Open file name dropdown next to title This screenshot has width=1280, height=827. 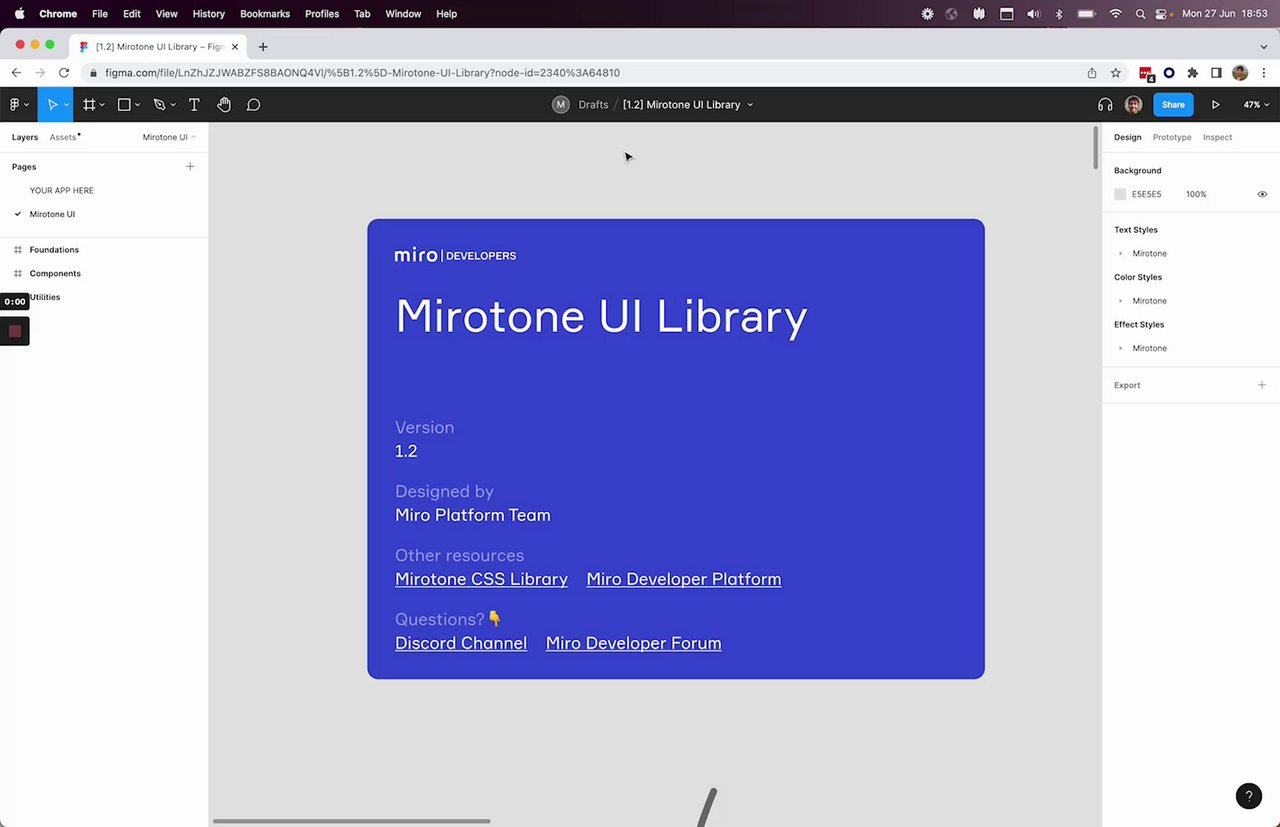[750, 105]
